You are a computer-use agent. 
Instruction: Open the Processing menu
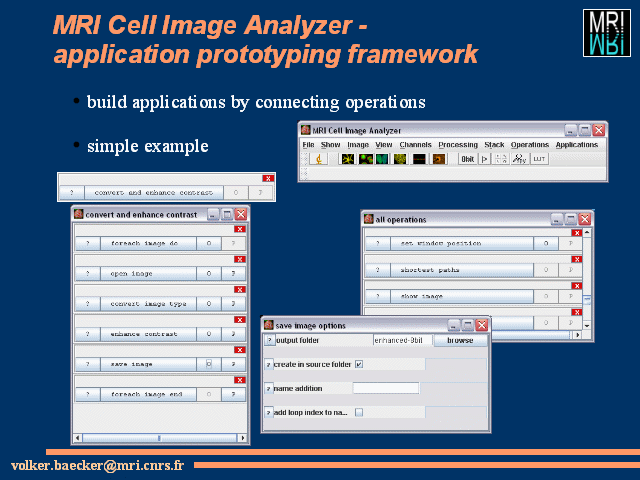coord(458,145)
